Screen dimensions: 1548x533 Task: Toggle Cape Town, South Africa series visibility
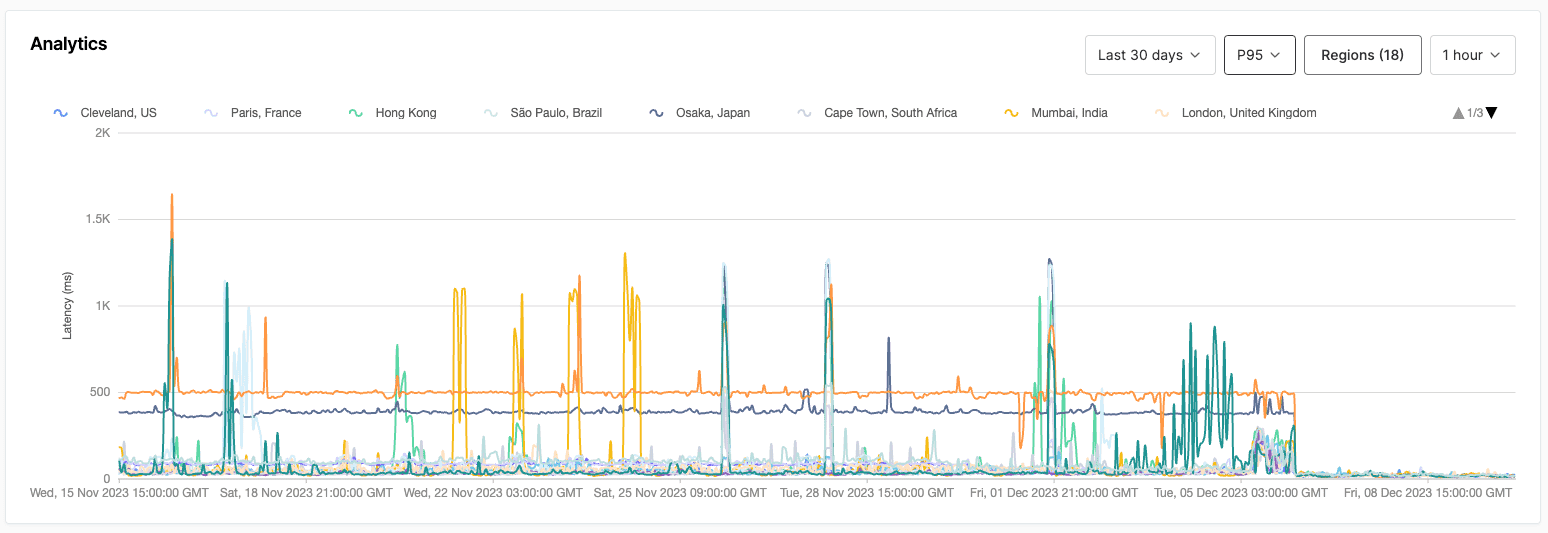point(890,113)
